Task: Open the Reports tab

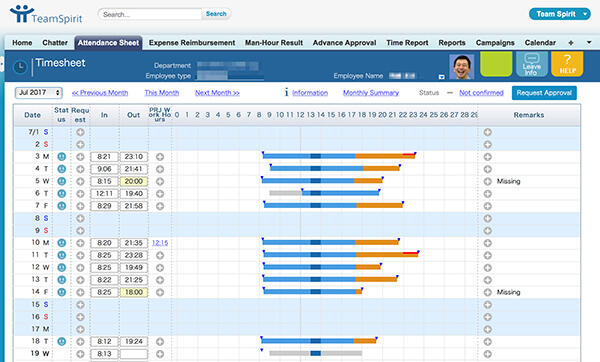Action: click(452, 43)
